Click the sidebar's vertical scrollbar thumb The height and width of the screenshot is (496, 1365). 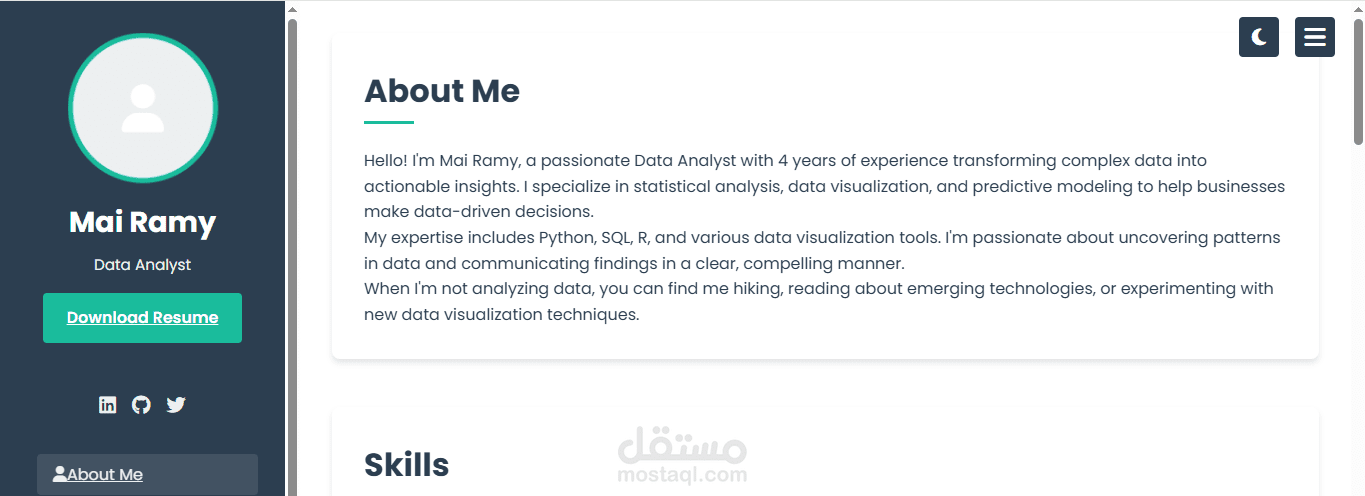click(292, 250)
